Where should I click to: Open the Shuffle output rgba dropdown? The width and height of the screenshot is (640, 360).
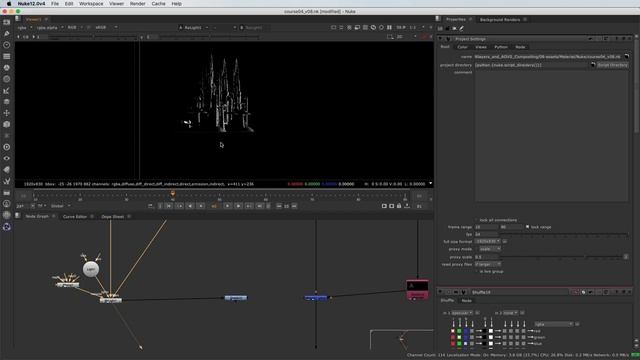tap(553, 324)
